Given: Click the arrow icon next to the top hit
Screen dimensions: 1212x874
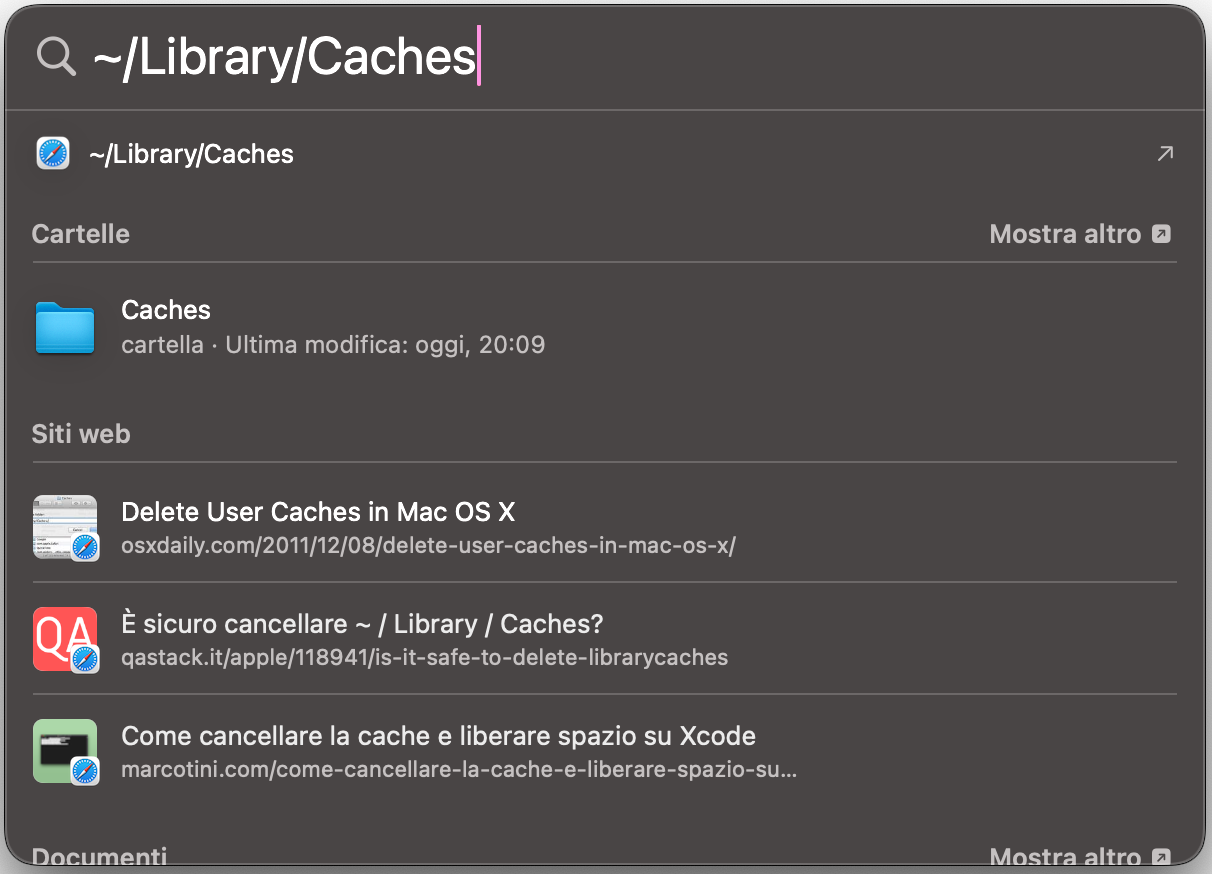Looking at the screenshot, I should (x=1164, y=153).
